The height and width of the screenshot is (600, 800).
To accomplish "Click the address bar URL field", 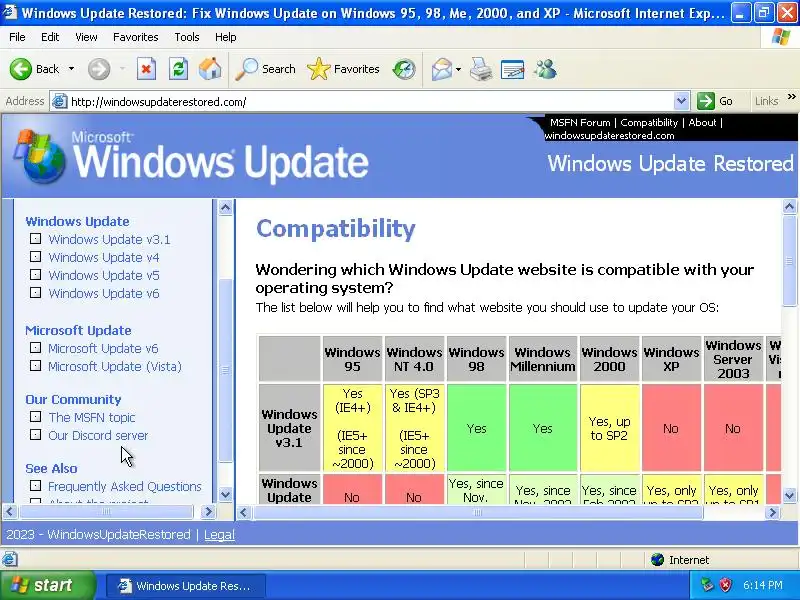I will (371, 102).
